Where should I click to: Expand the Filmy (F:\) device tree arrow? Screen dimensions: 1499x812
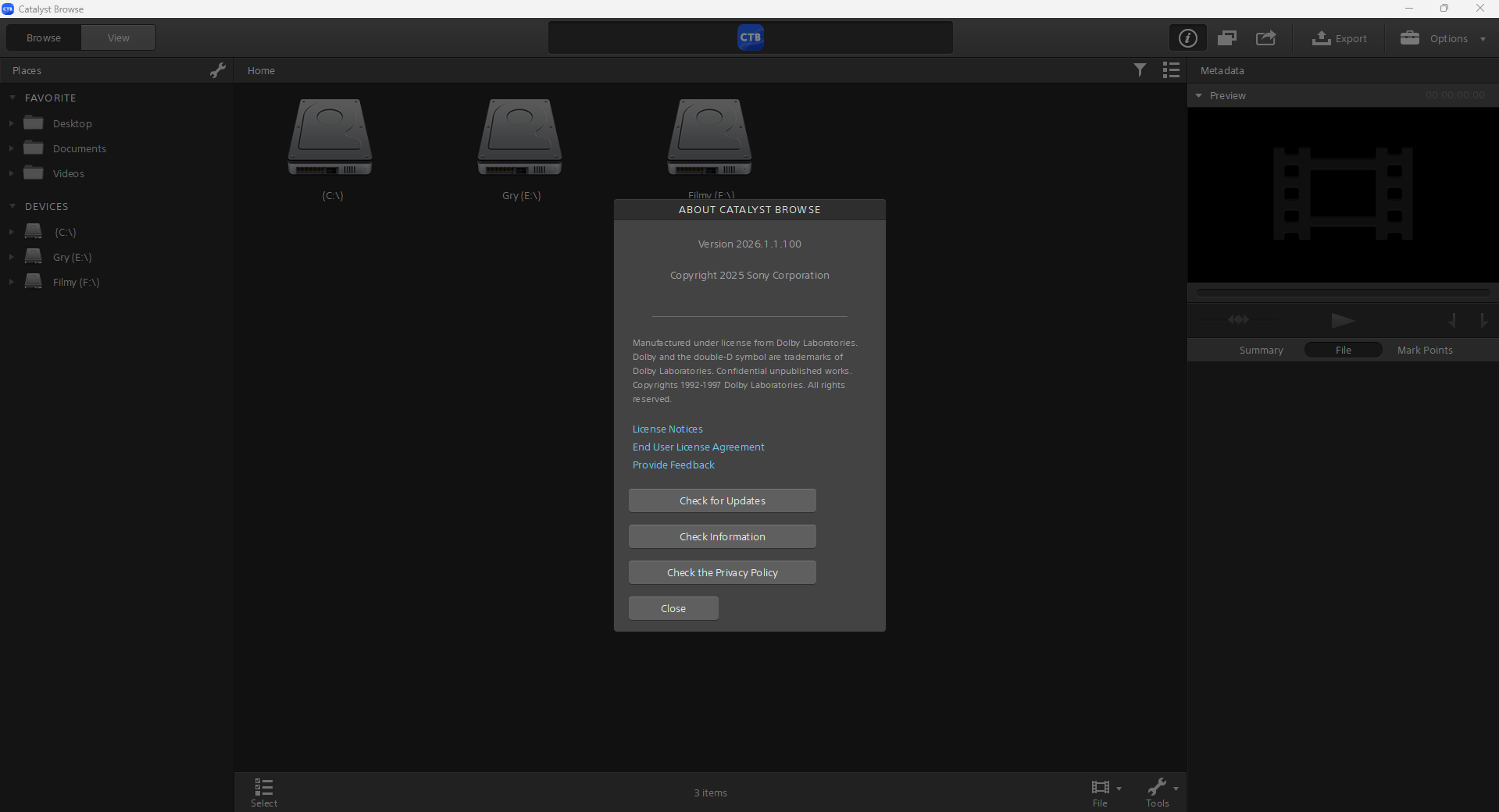(11, 282)
